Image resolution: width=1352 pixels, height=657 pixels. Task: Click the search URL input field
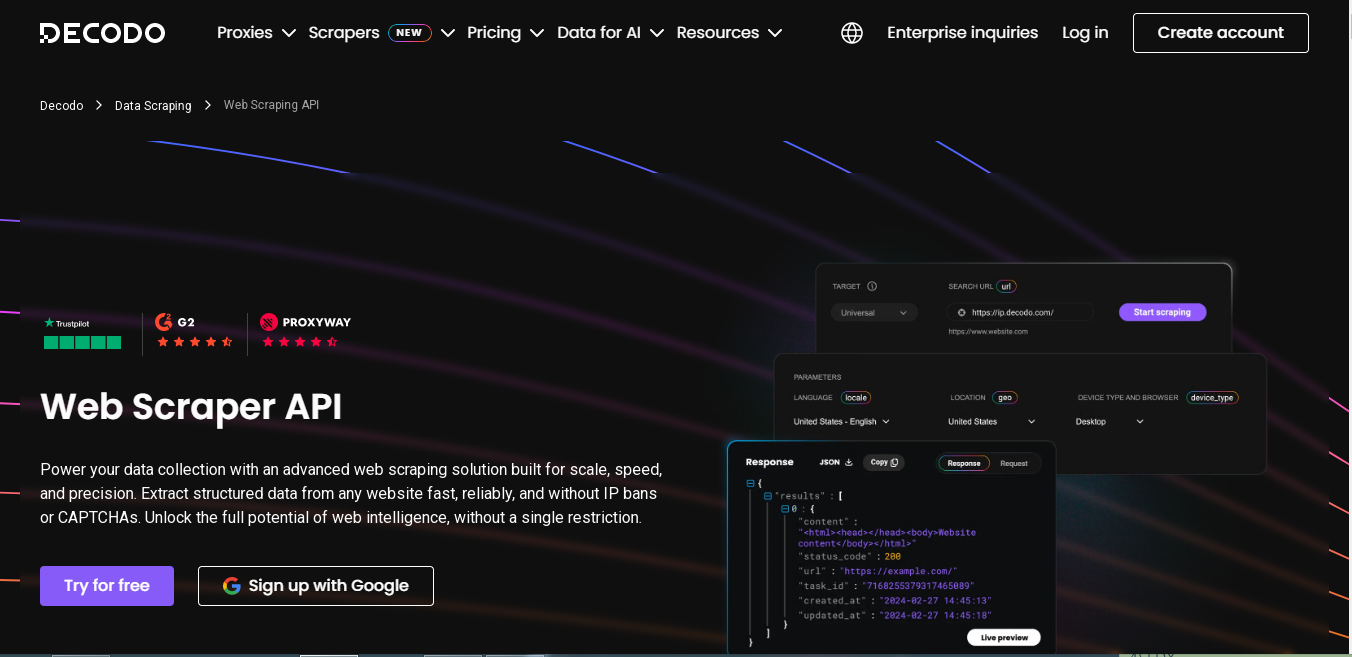1020,313
